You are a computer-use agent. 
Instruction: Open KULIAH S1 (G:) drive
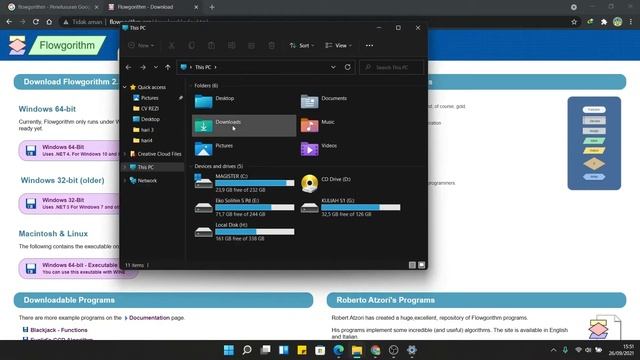(350, 207)
